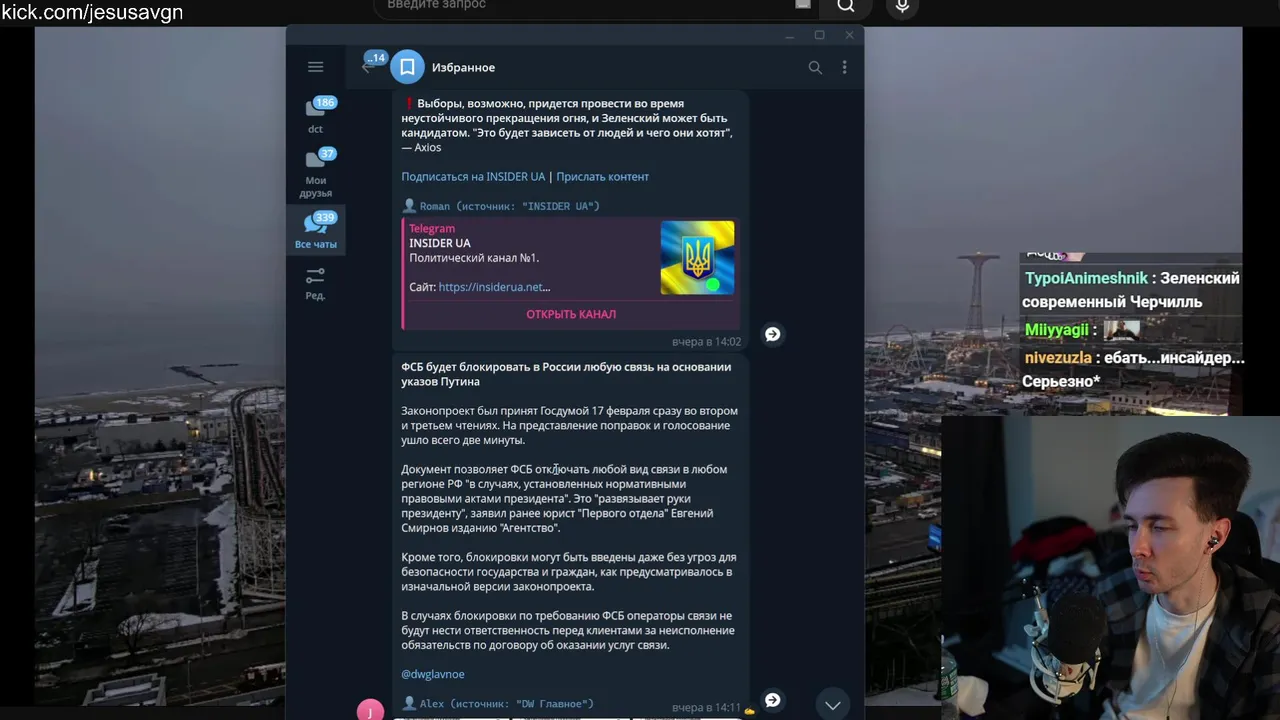The height and width of the screenshot is (720, 1280).
Task: Click the ФСБ будет блокировать headline
Action: [566, 374]
